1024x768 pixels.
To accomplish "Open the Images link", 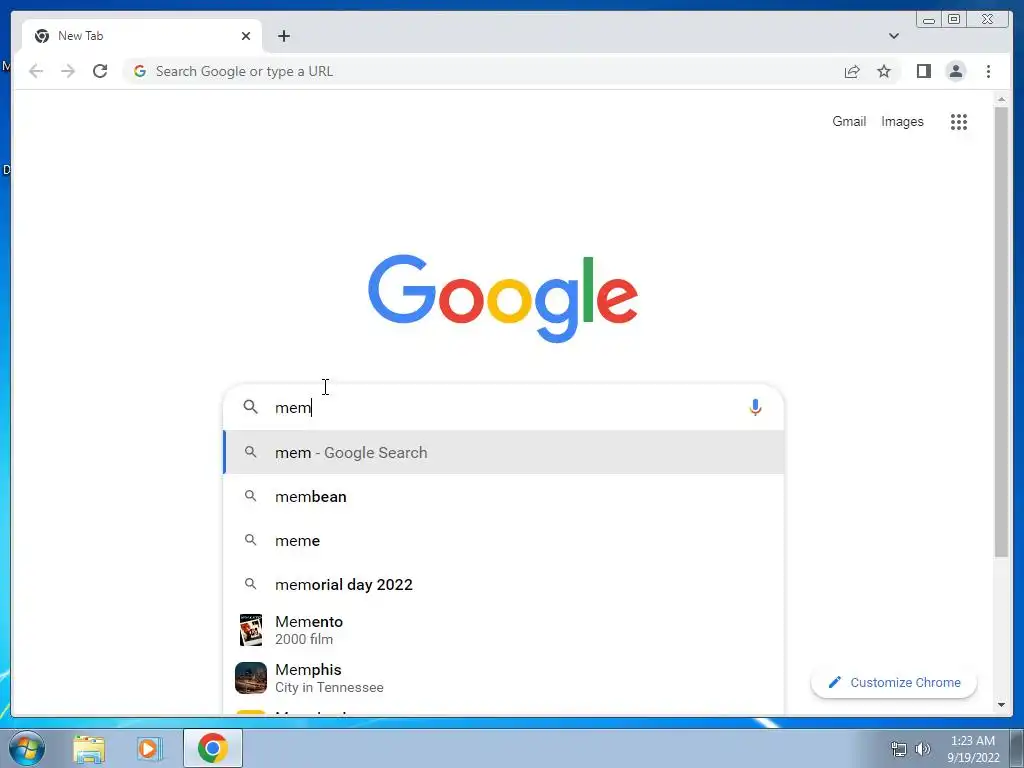I will [902, 121].
